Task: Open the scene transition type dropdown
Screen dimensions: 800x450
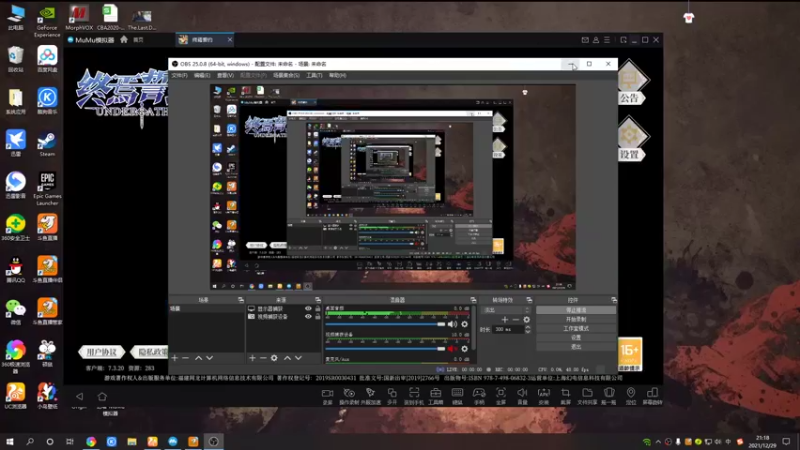Action: click(x=506, y=310)
